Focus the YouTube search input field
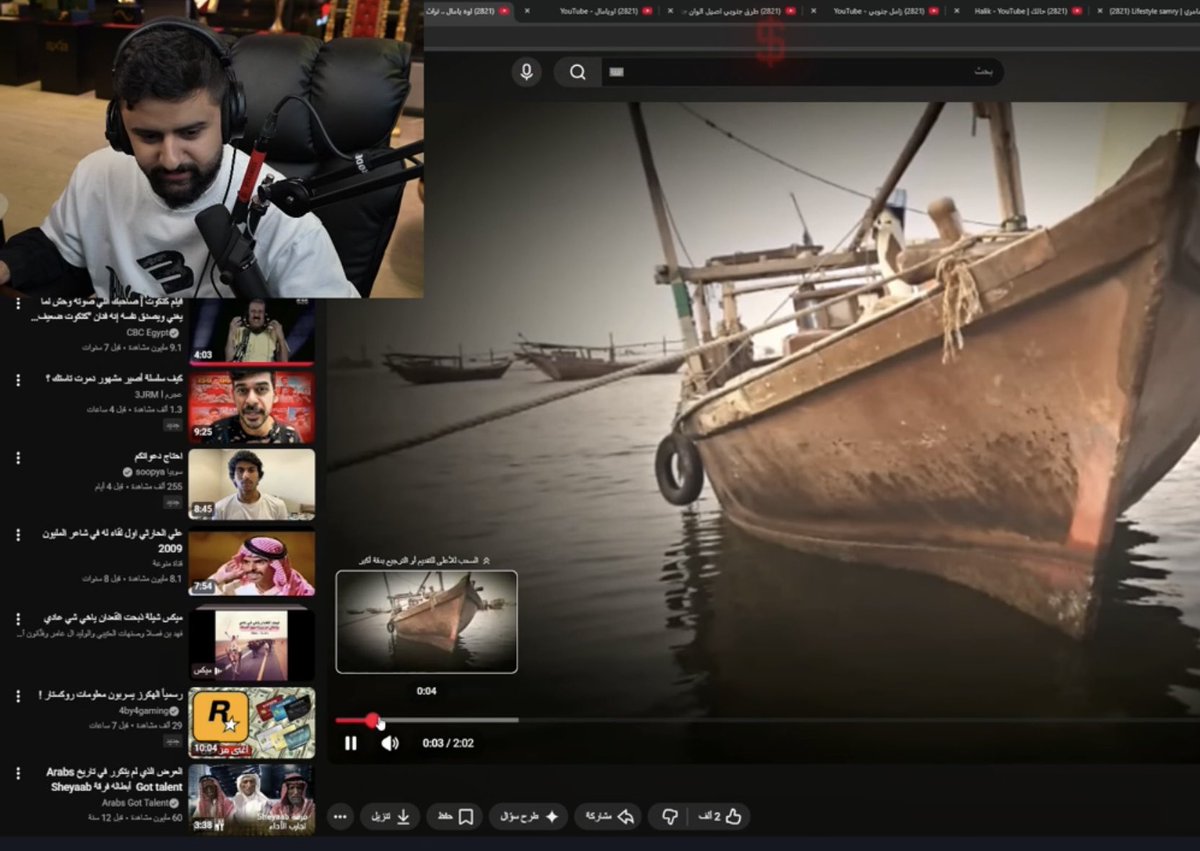 point(802,72)
